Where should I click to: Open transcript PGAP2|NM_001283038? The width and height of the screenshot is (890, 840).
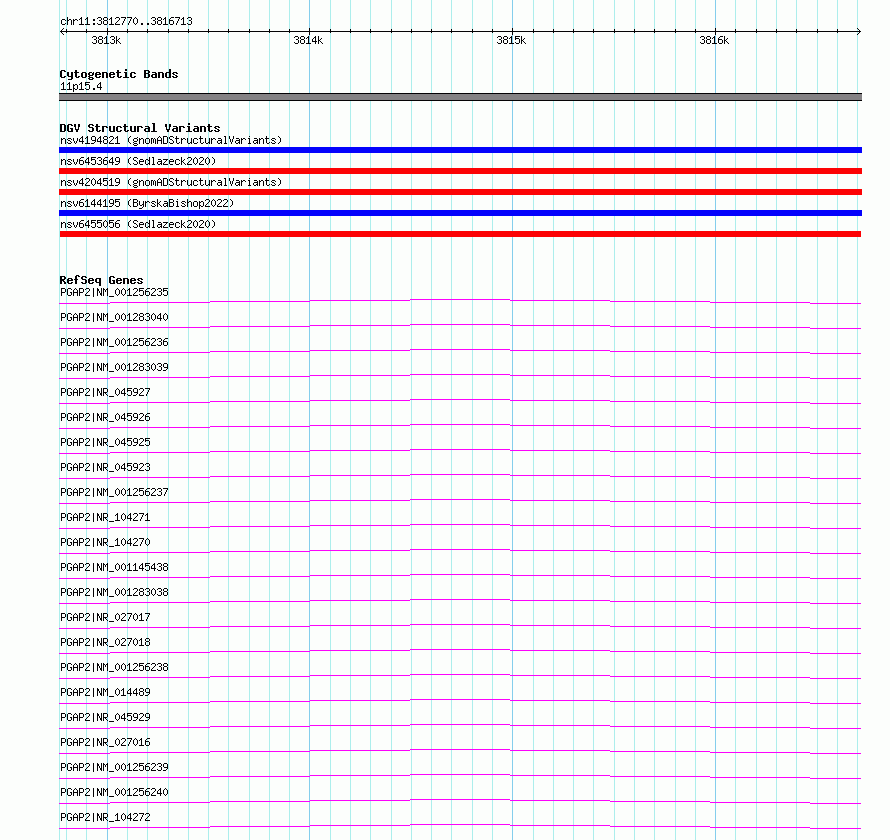pos(114,592)
